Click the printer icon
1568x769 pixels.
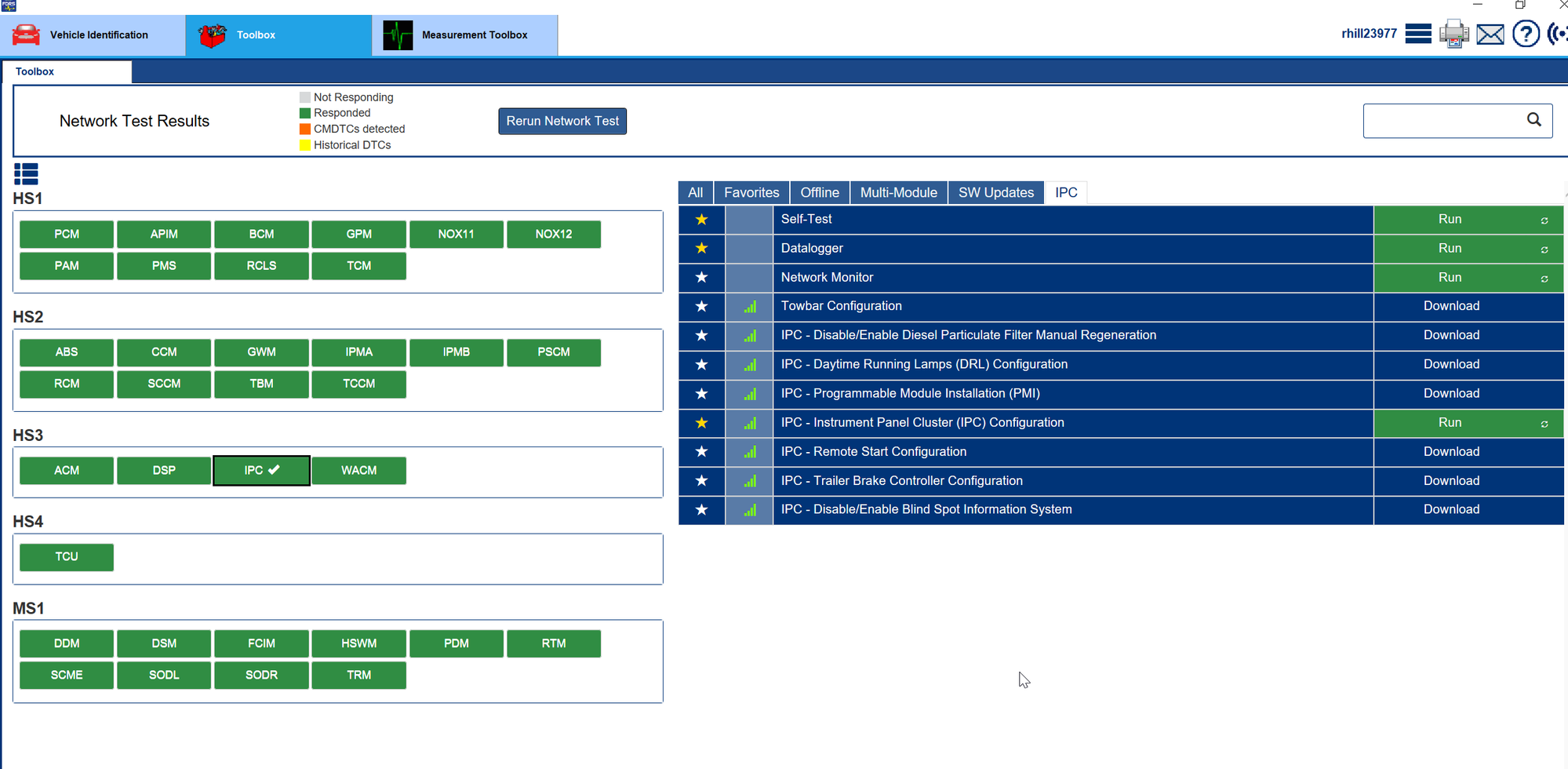1454,34
